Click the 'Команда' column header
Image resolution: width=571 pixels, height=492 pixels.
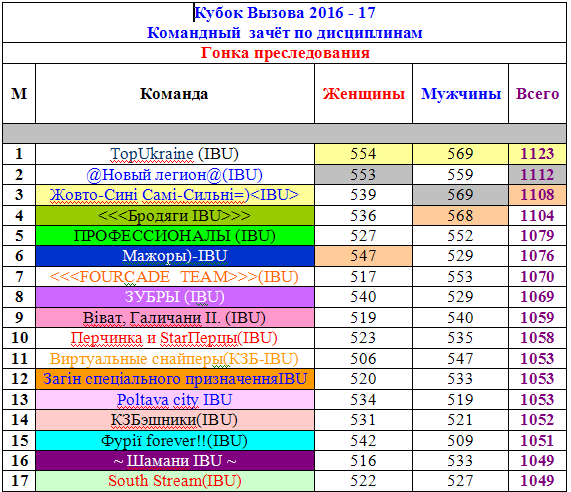174,94
